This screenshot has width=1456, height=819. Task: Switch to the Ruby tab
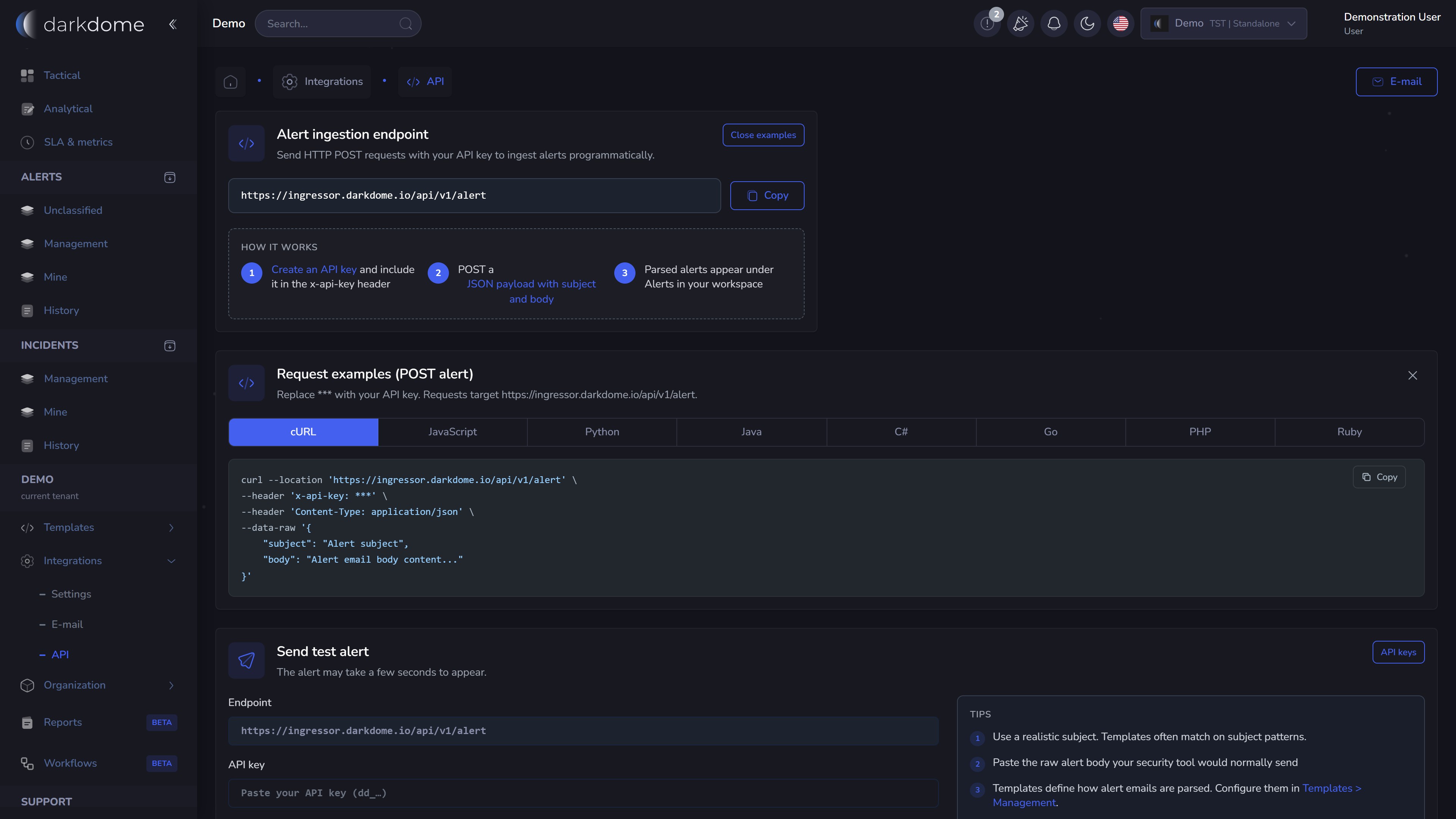(x=1349, y=432)
